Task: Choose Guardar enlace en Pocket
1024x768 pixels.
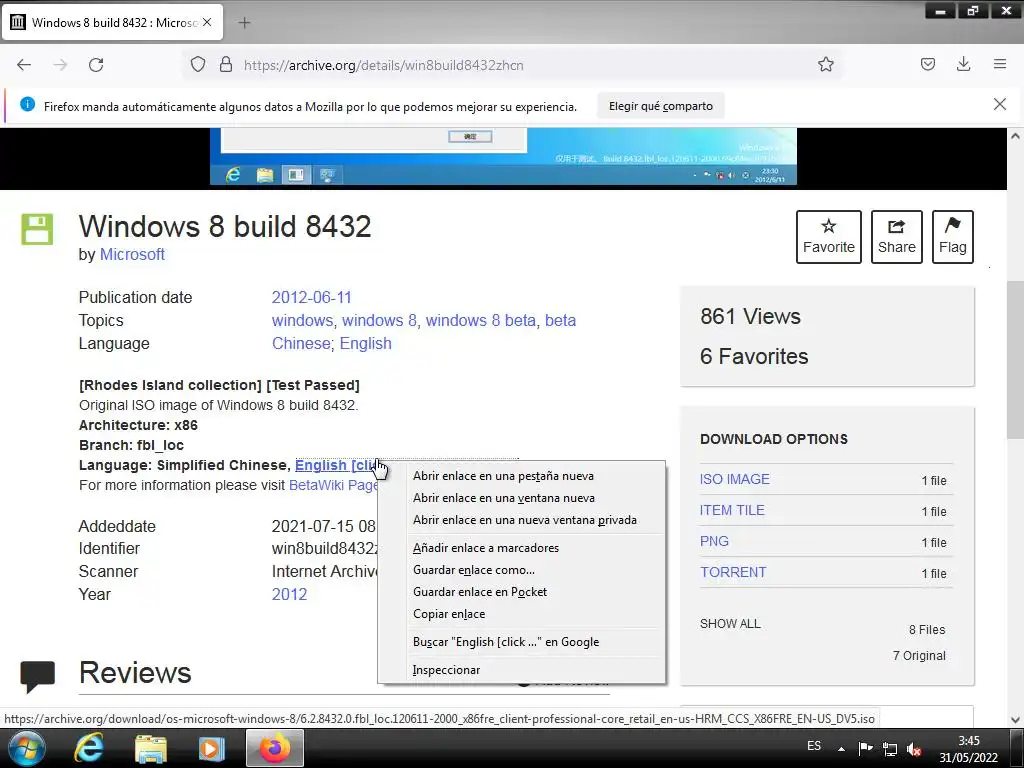Action: coord(521,592)
